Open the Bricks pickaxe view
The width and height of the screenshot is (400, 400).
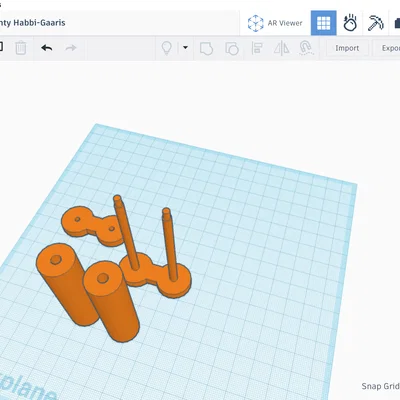tap(376, 23)
